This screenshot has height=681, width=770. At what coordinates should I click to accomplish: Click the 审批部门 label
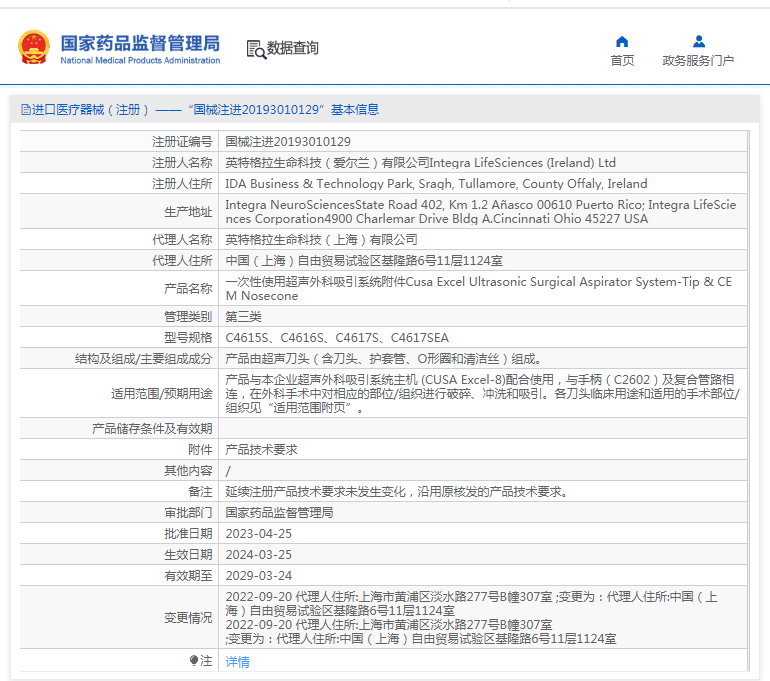click(x=188, y=513)
